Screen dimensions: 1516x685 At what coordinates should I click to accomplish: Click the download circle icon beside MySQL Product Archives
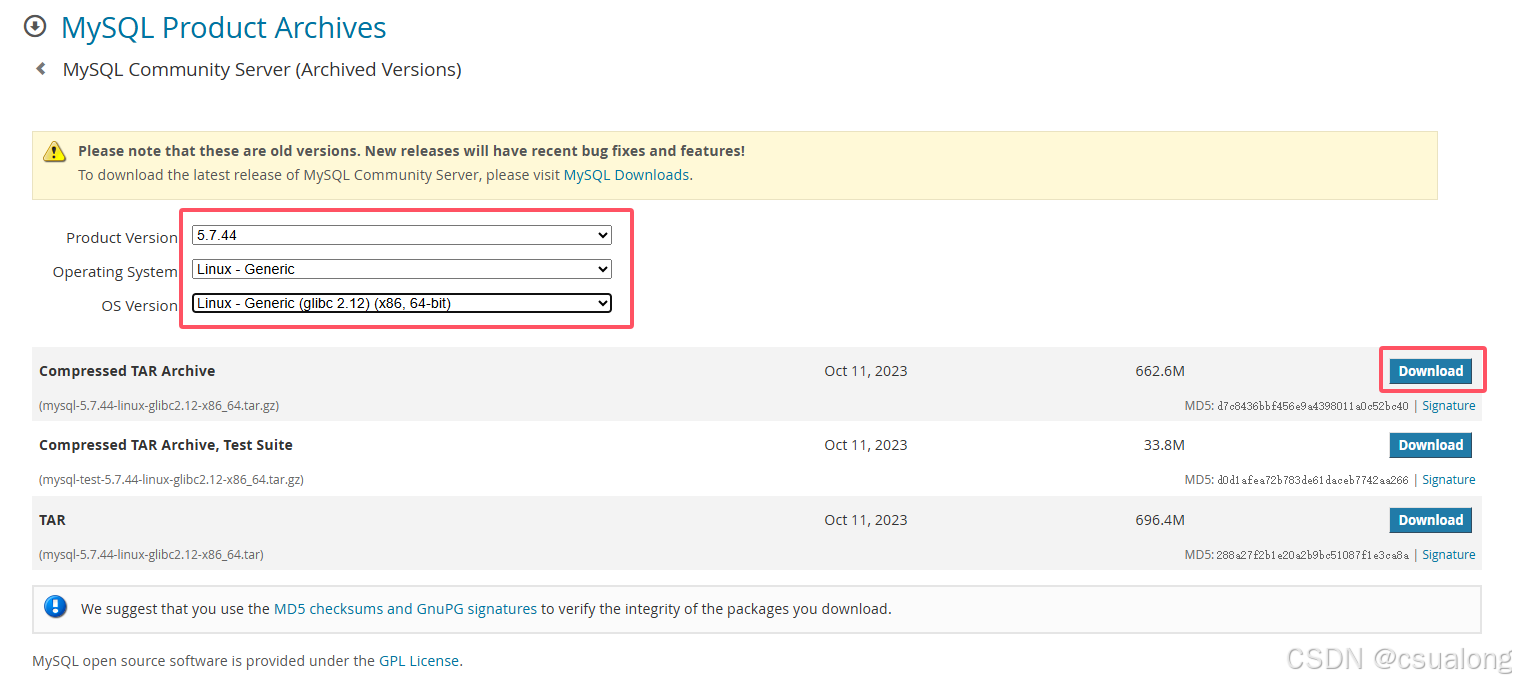(x=35, y=26)
